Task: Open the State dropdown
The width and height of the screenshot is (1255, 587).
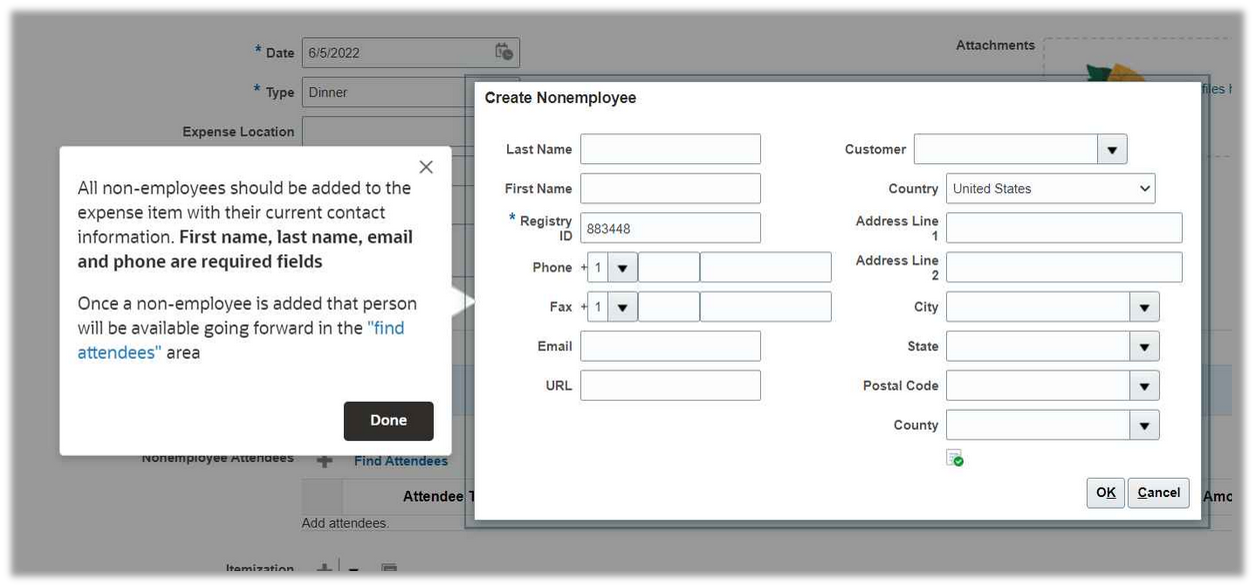Action: point(1143,345)
